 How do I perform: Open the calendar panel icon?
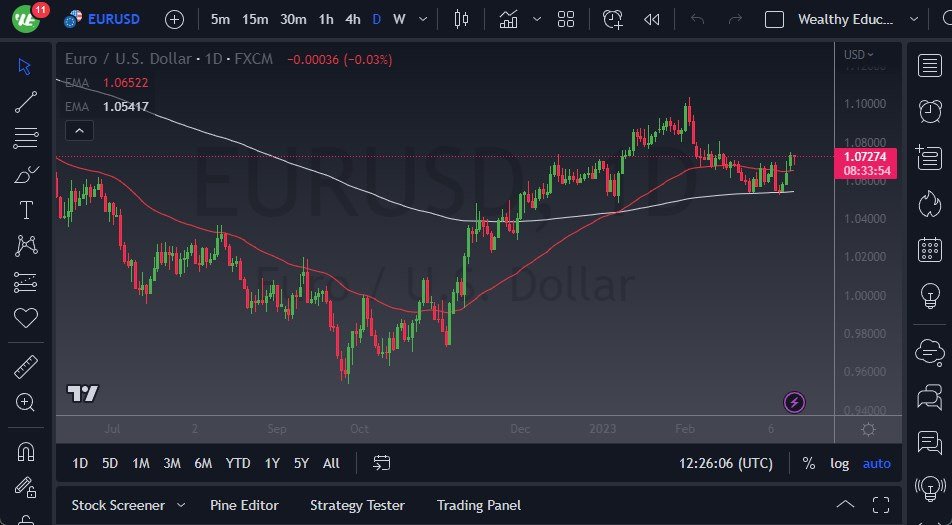pyautogui.click(x=930, y=250)
